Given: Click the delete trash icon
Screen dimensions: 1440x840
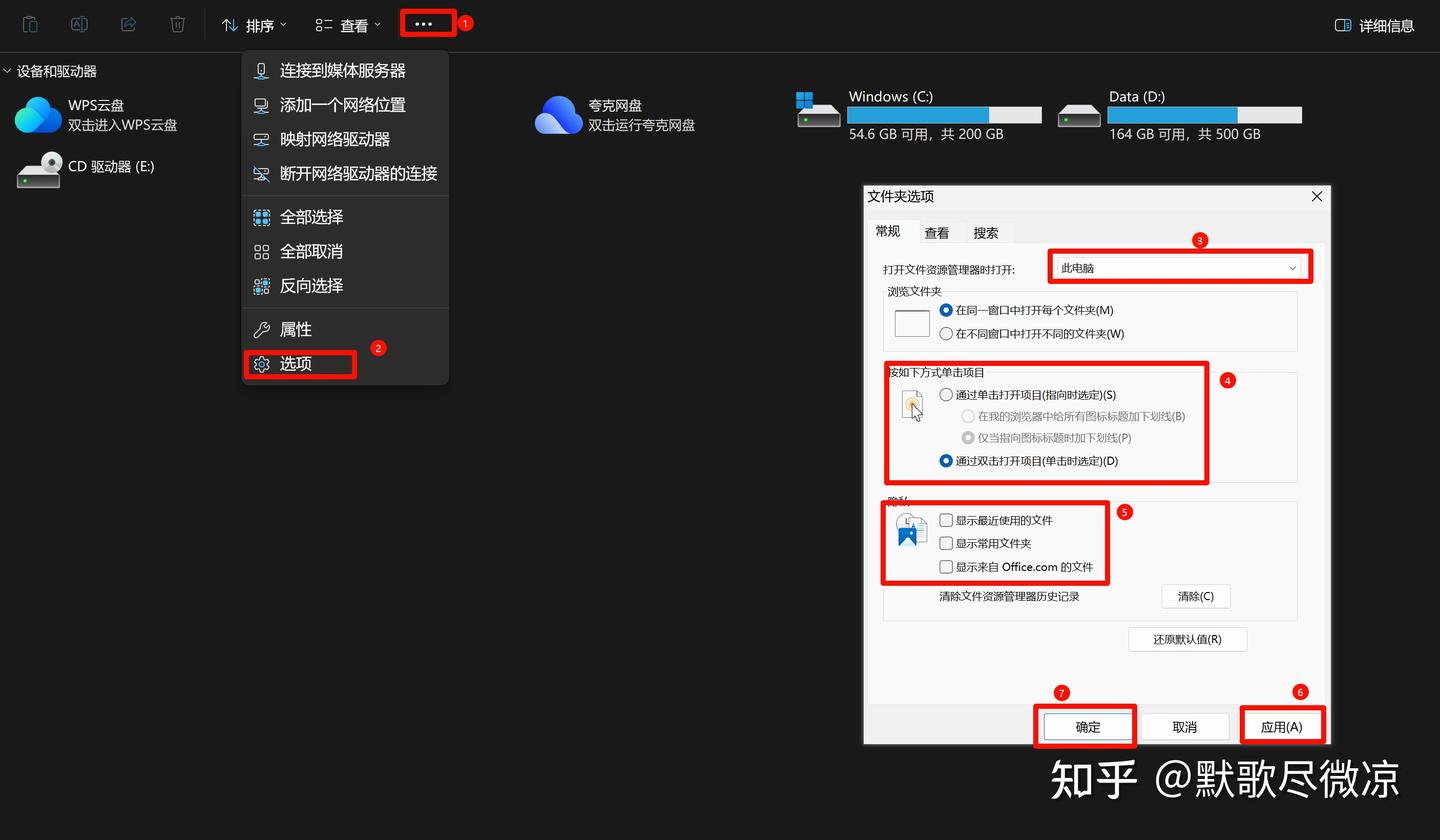Looking at the screenshot, I should 177,24.
